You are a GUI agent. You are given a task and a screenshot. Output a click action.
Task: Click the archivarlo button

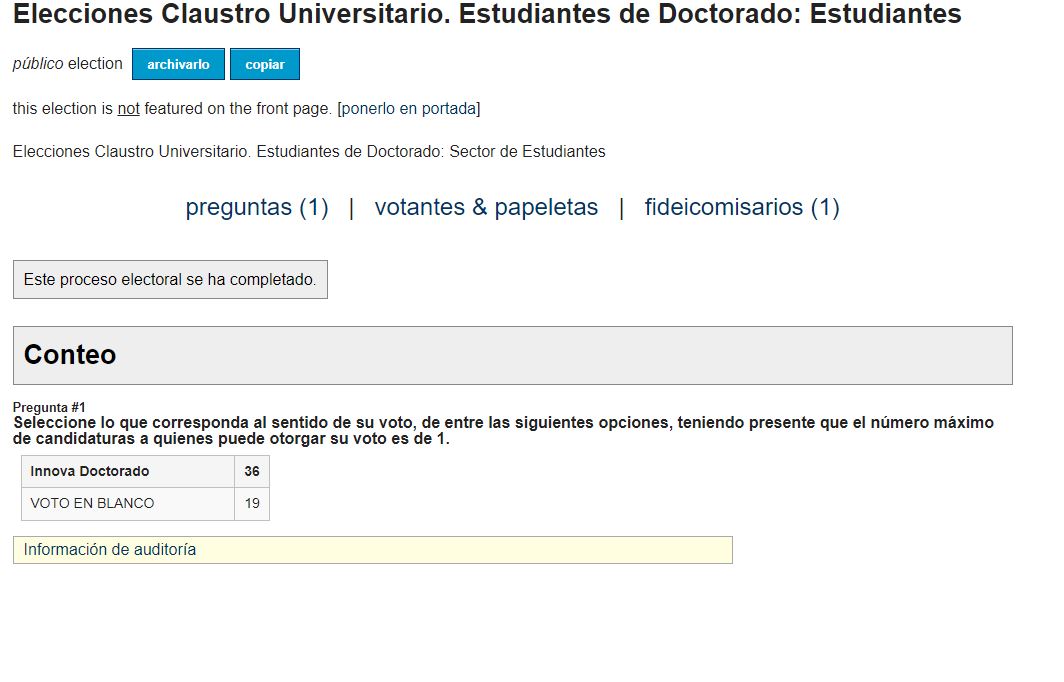click(x=178, y=64)
